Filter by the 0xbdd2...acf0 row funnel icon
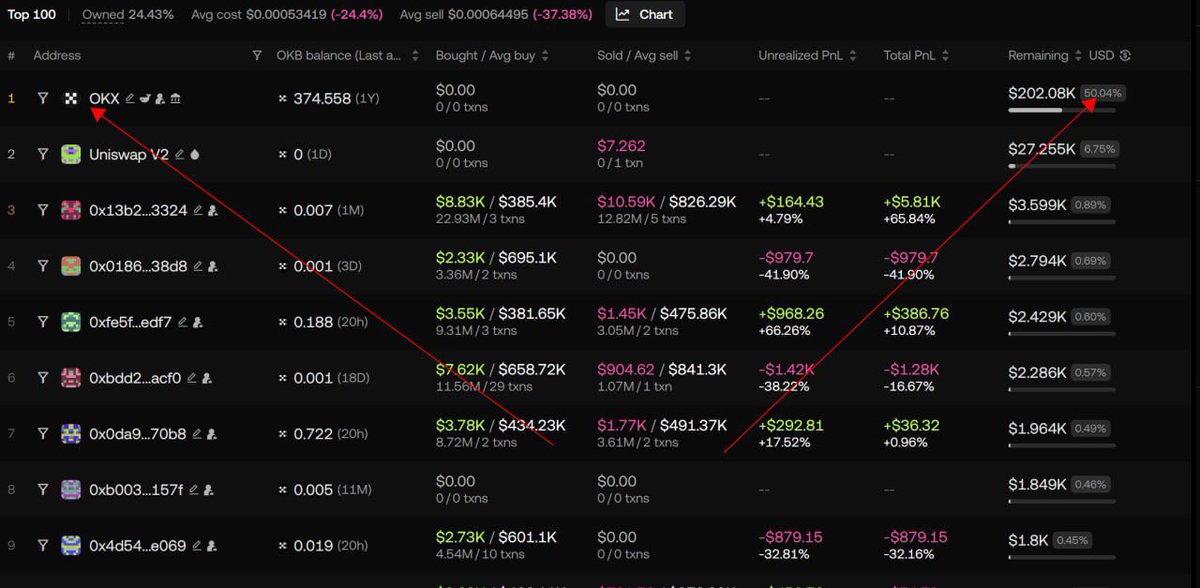The height and width of the screenshot is (588, 1200). click(x=43, y=378)
